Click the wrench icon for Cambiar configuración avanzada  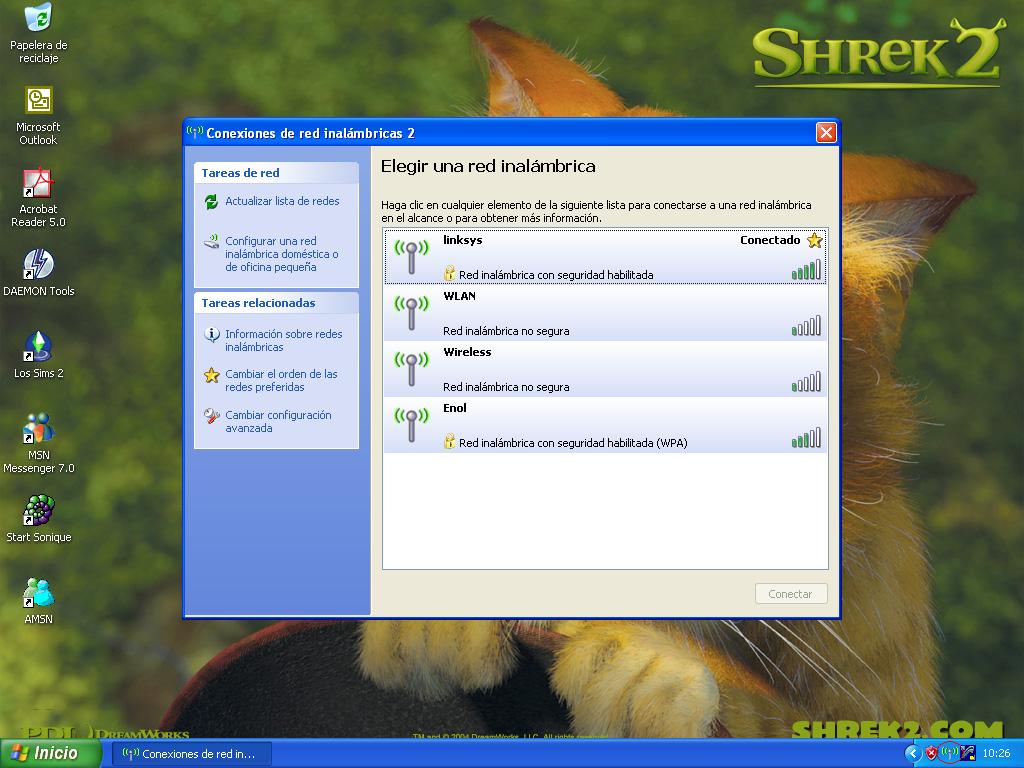pyautogui.click(x=212, y=416)
